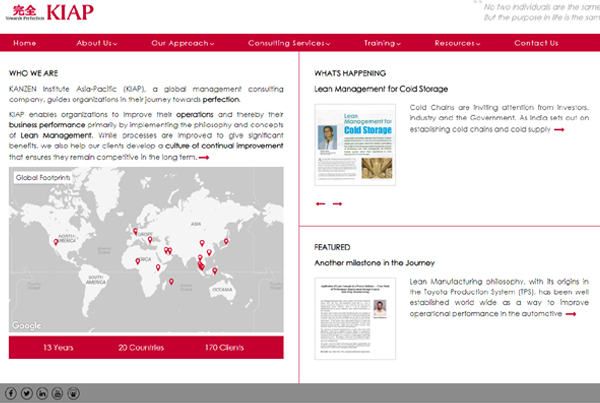Select the map pin over Japan
Viewport: 600px width, 403px height.
point(226,241)
